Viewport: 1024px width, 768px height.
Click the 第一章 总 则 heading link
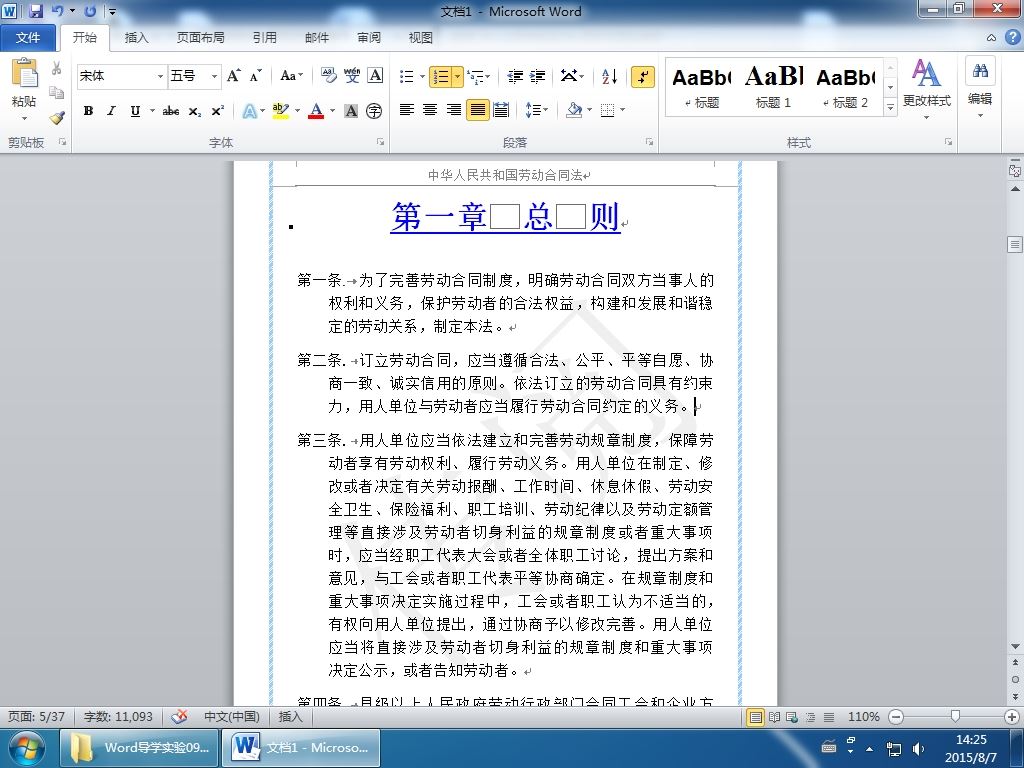click(x=505, y=217)
